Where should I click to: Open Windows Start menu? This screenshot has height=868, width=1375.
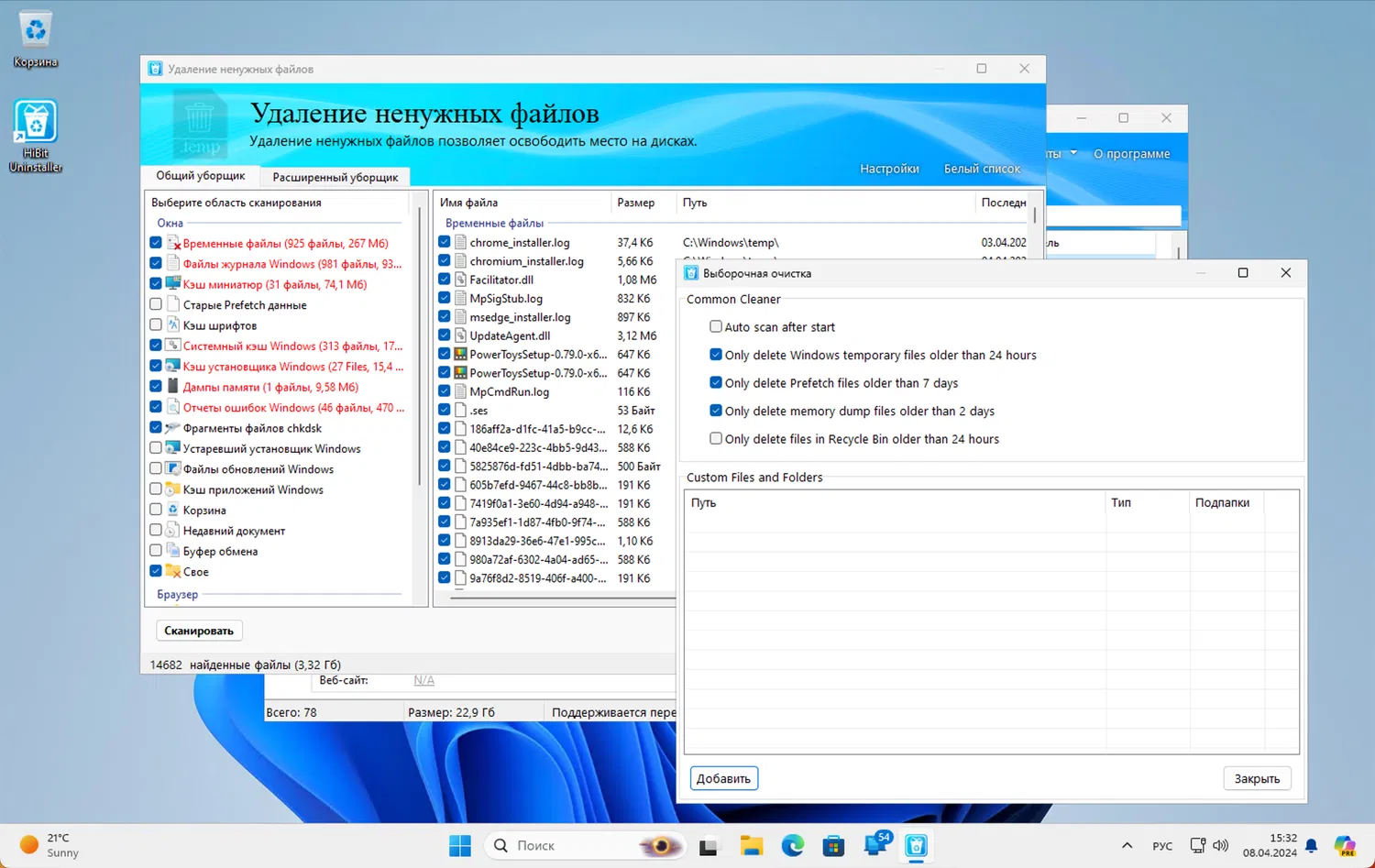coord(460,846)
